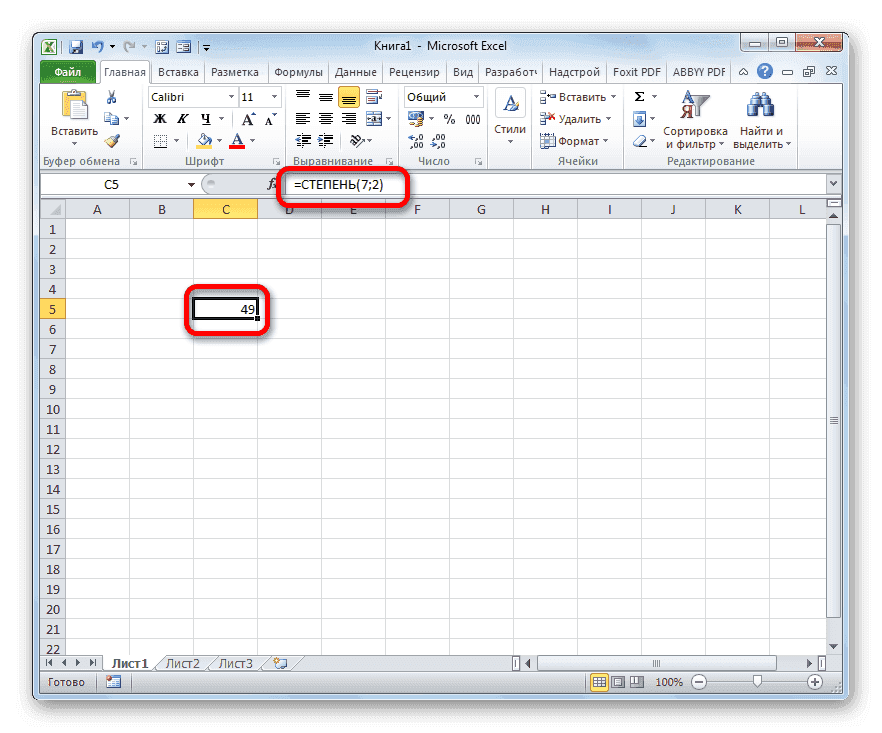Image resolution: width=882 pixels, height=733 pixels.
Task: Open the Рецензент ribbon tab
Action: (414, 71)
